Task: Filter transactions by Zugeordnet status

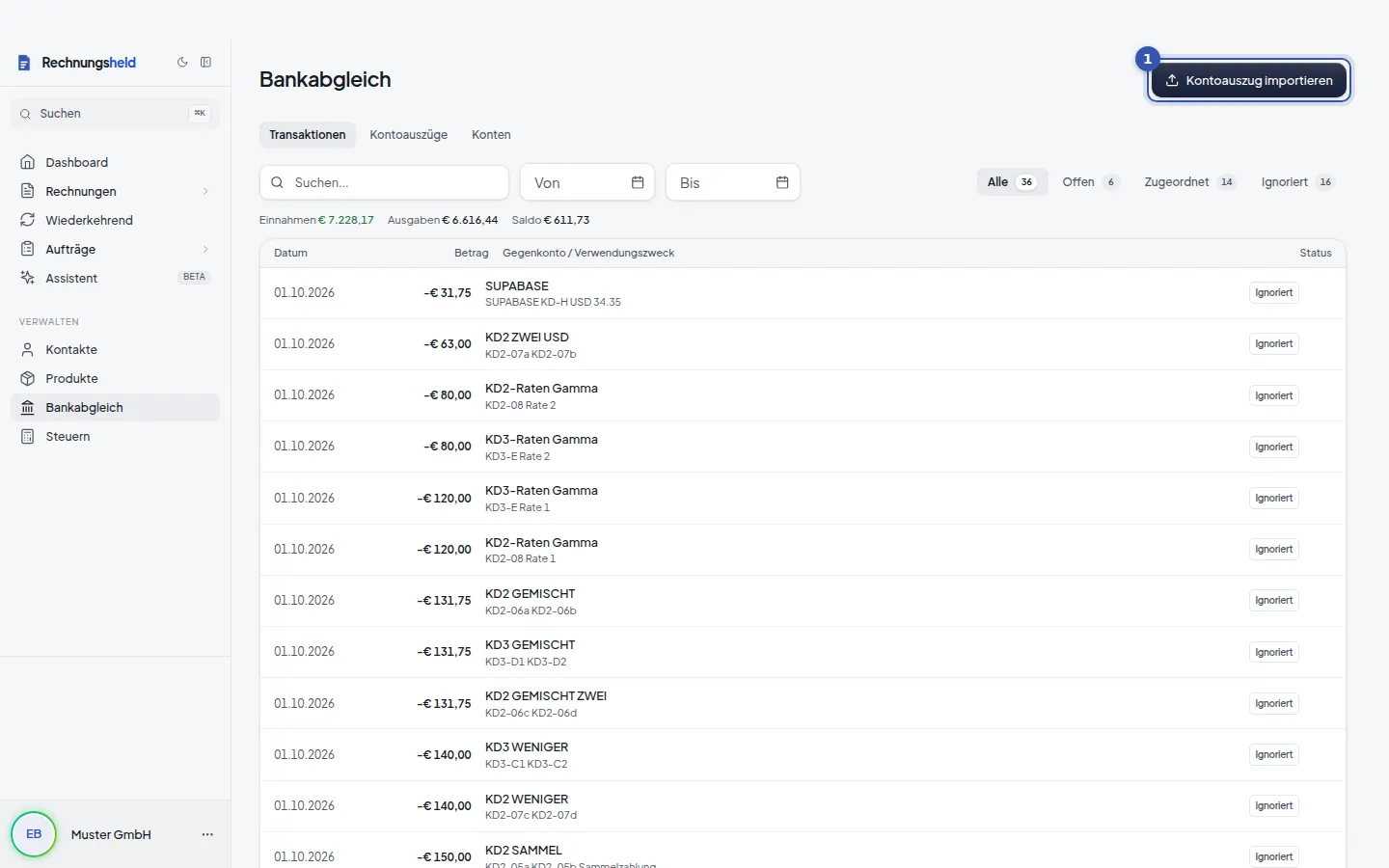Action: (x=1189, y=181)
